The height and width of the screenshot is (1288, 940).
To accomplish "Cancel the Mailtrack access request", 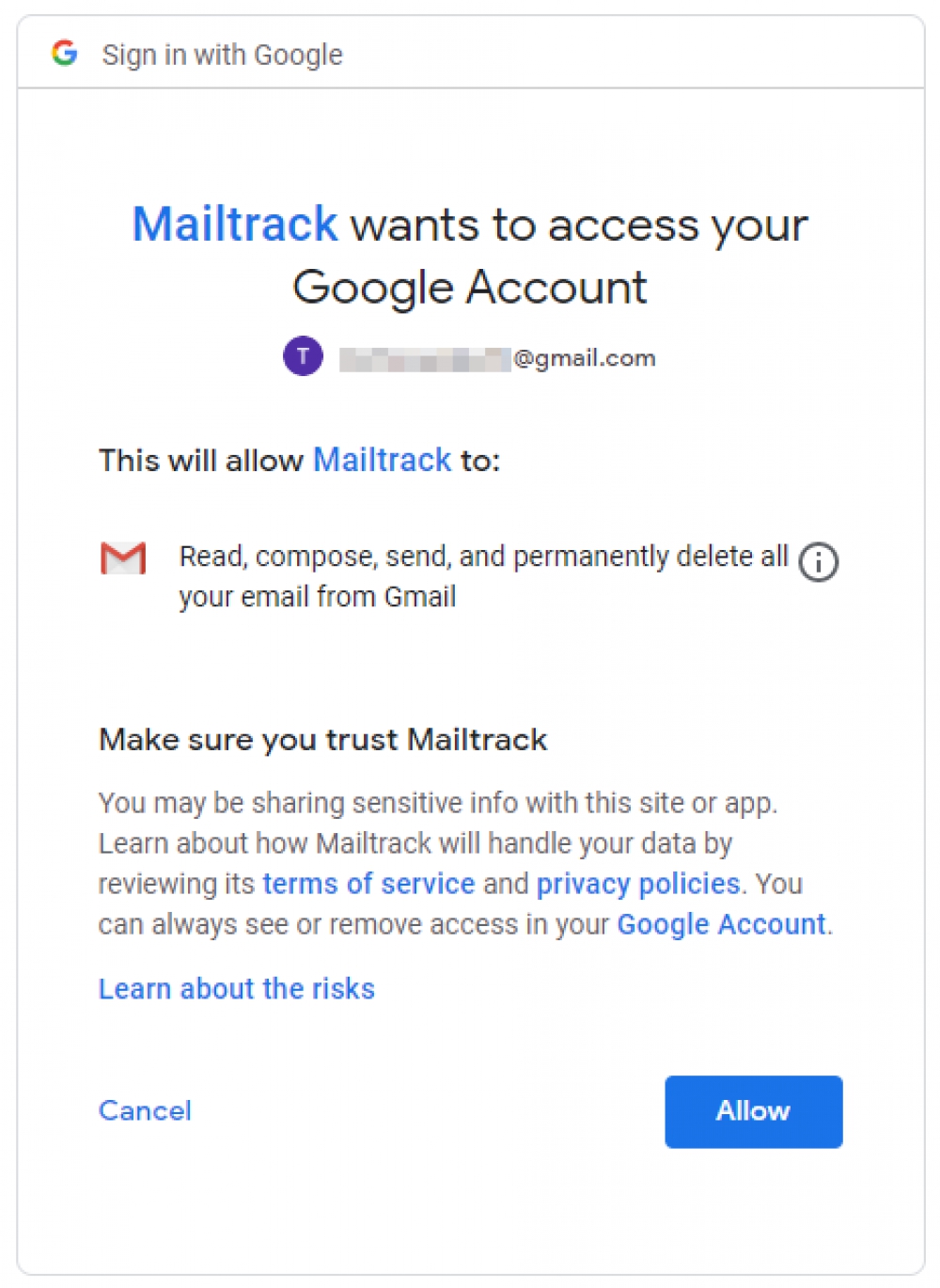I will [145, 1111].
